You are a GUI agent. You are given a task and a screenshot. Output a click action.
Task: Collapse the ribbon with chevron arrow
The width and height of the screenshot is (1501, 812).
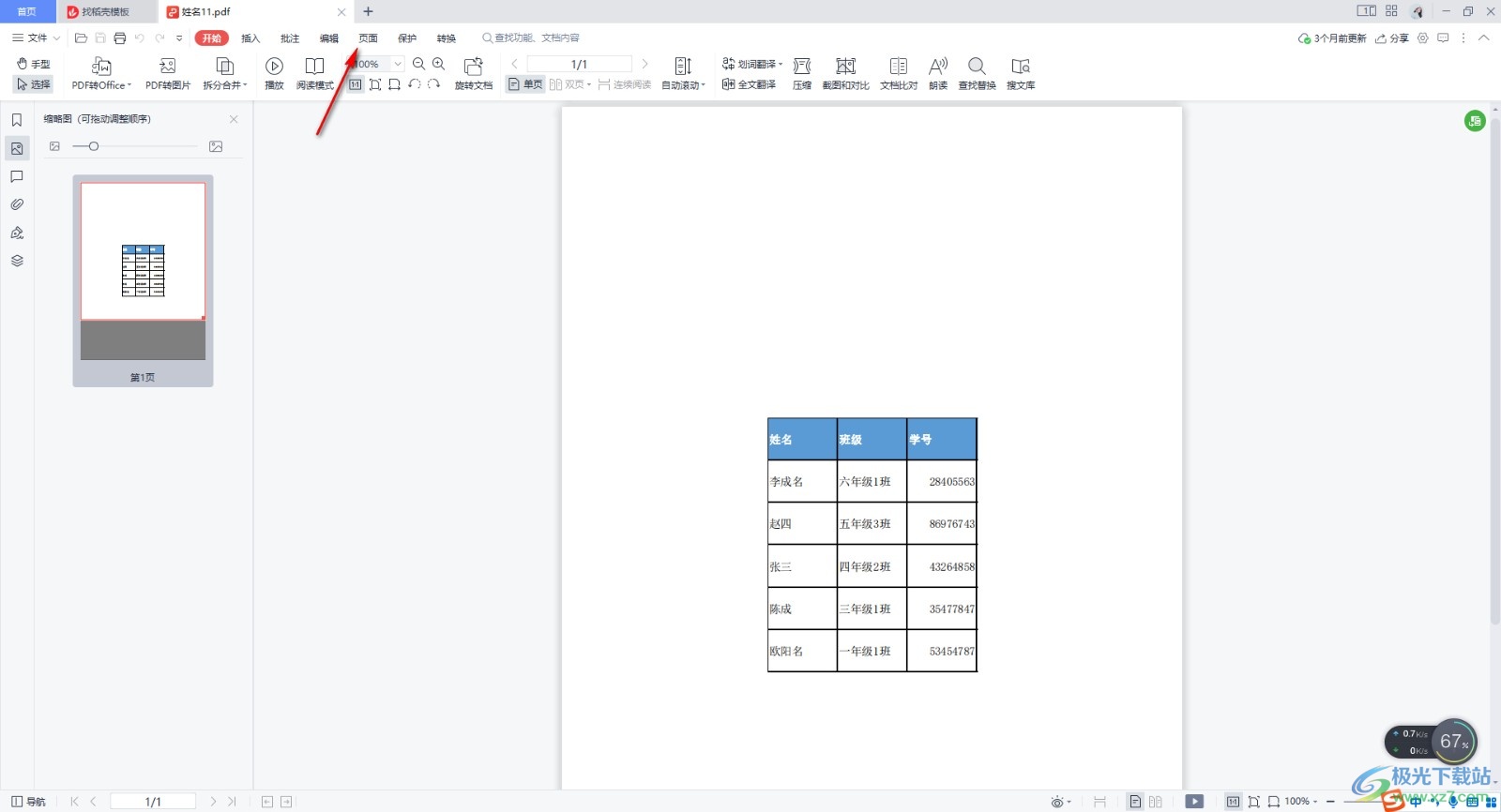[x=1483, y=38]
